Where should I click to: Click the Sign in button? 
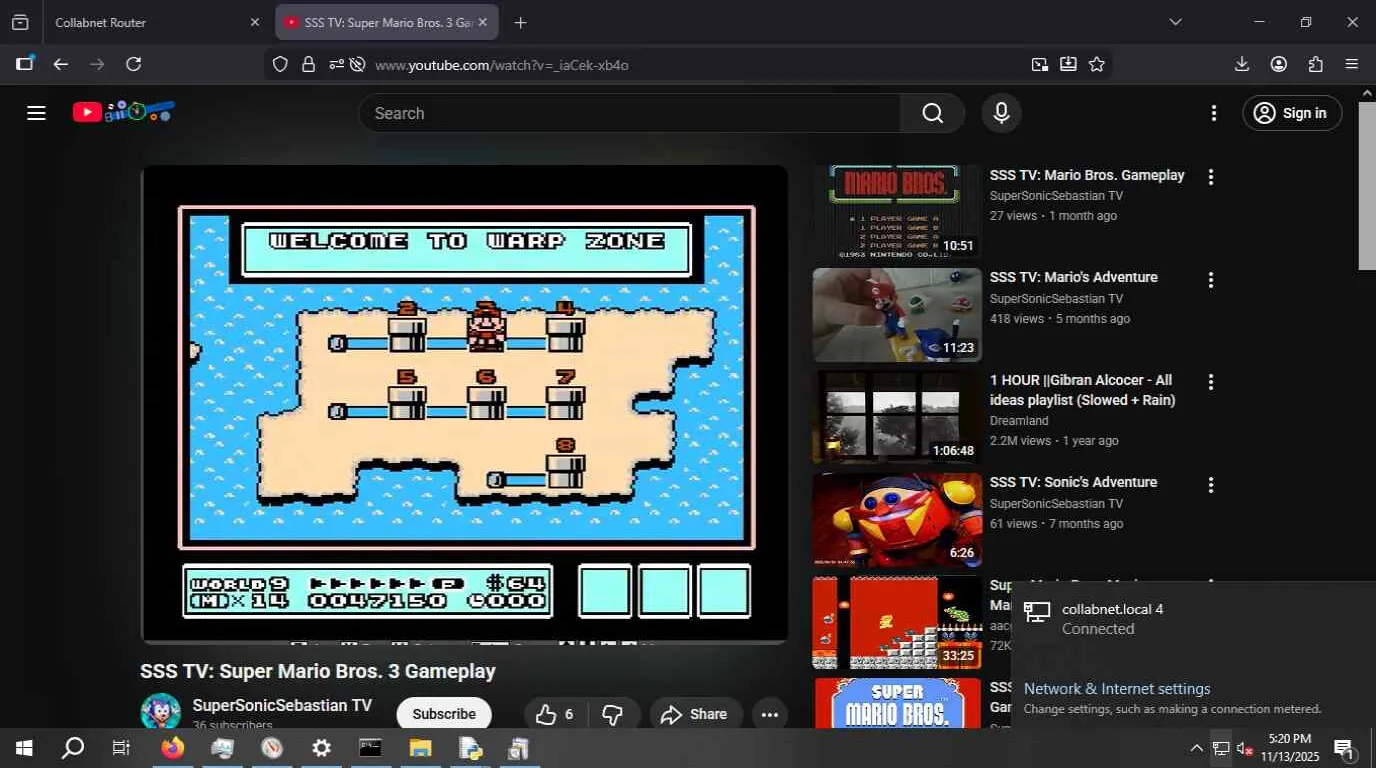tap(1291, 113)
